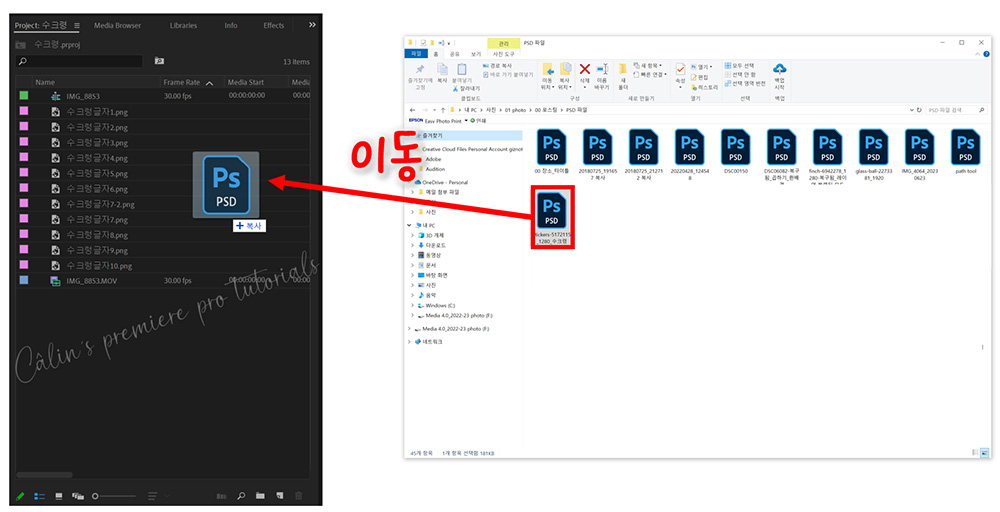Open 사진 도구 ribbon tab
The width and height of the screenshot is (1000, 512).
point(503,54)
